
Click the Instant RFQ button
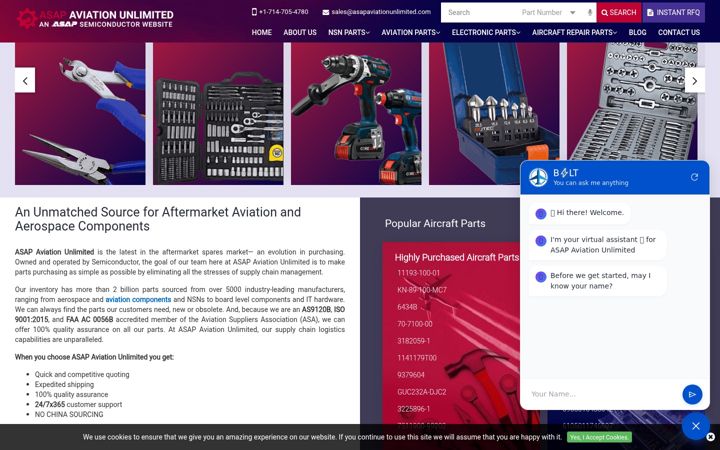674,12
